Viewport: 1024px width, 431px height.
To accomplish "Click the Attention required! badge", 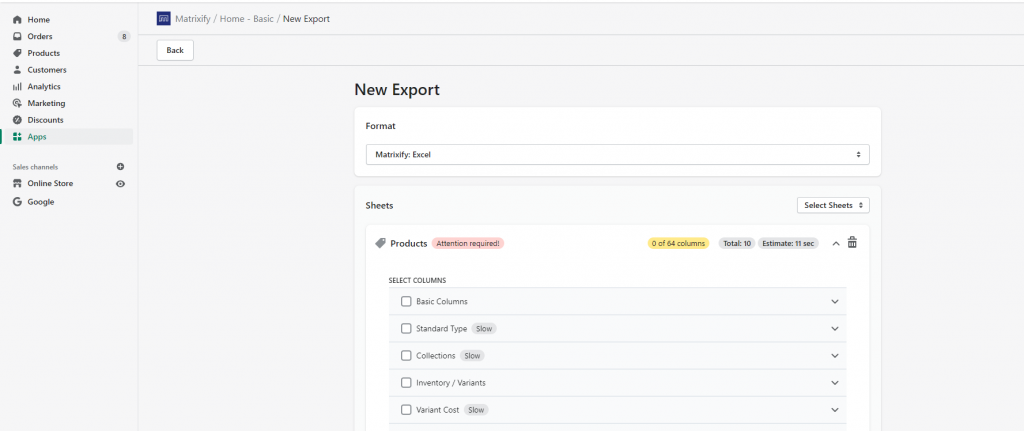I will coord(468,244).
